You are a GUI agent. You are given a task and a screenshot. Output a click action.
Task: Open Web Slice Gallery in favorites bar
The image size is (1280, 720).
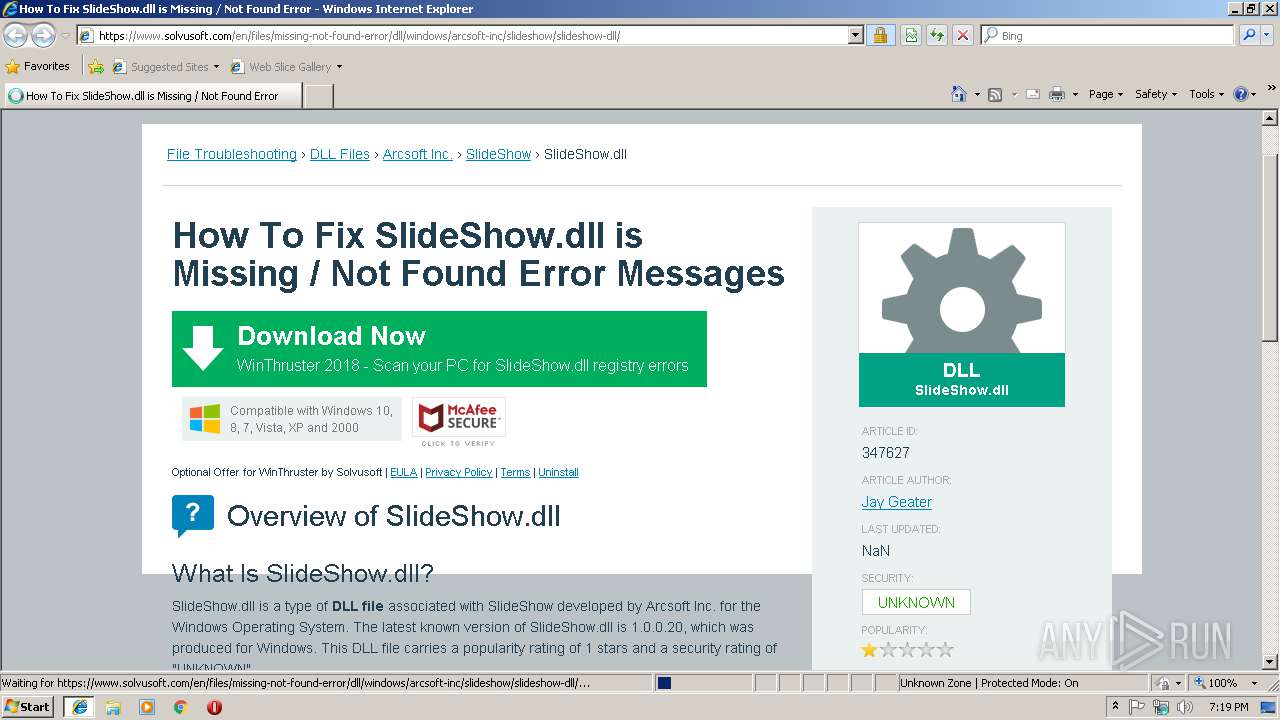[x=286, y=67]
